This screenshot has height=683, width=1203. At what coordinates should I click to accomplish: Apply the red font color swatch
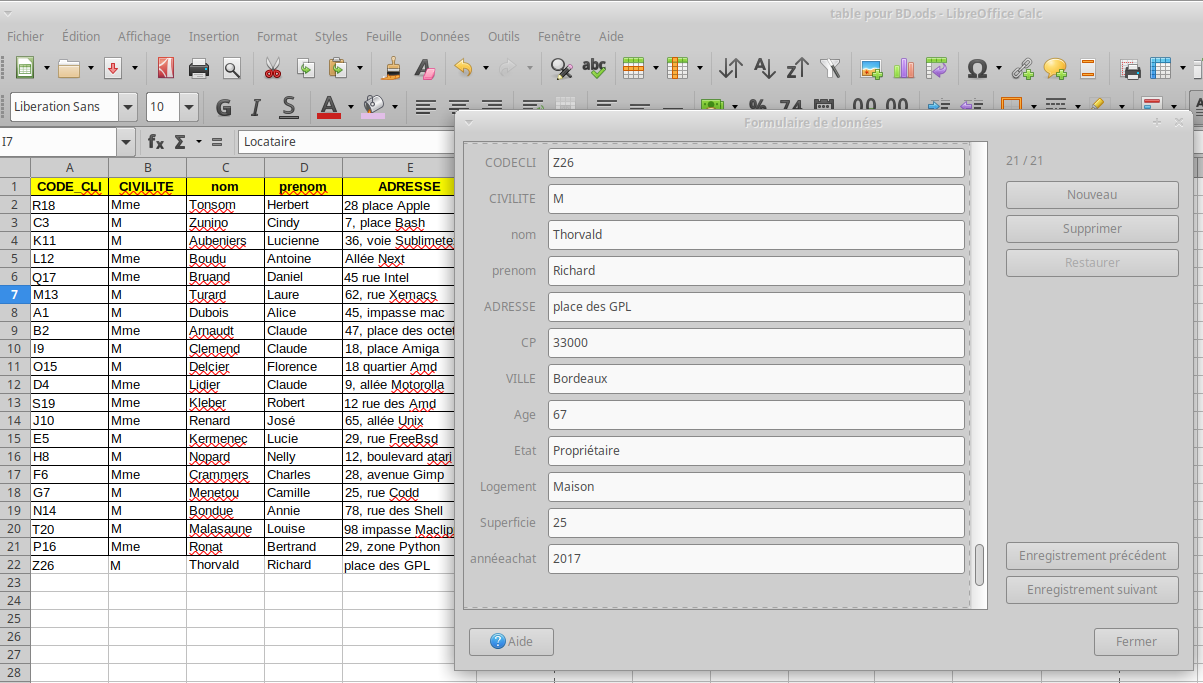tap(328, 107)
